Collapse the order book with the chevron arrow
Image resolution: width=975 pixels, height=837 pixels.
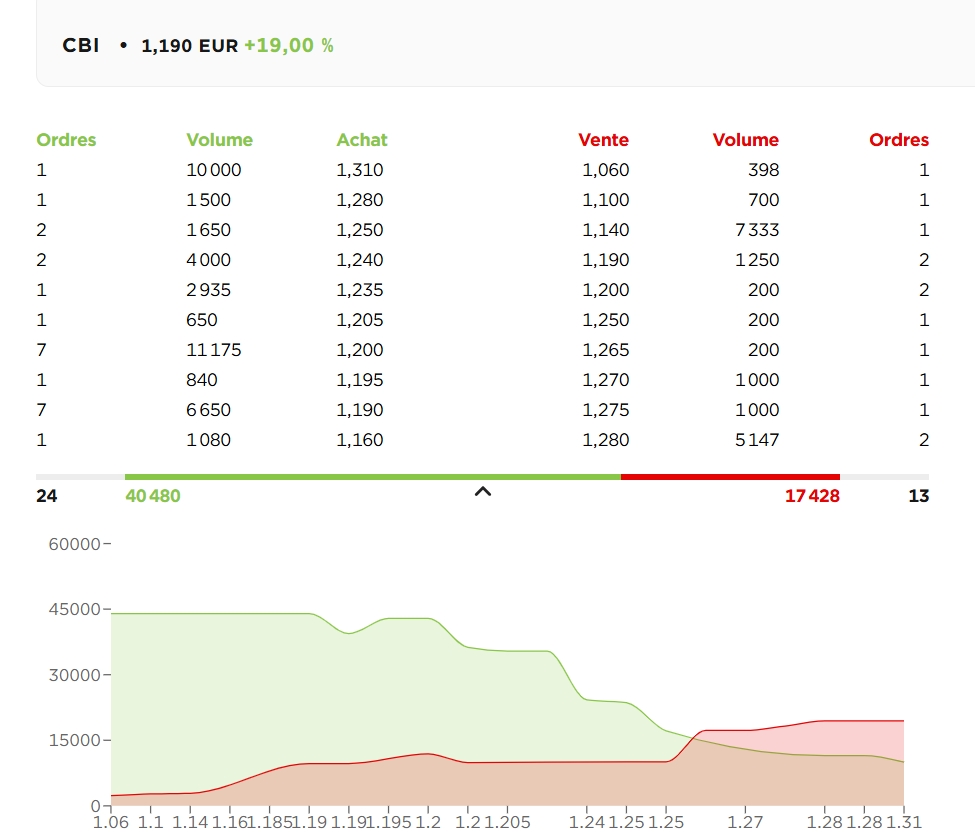(483, 492)
